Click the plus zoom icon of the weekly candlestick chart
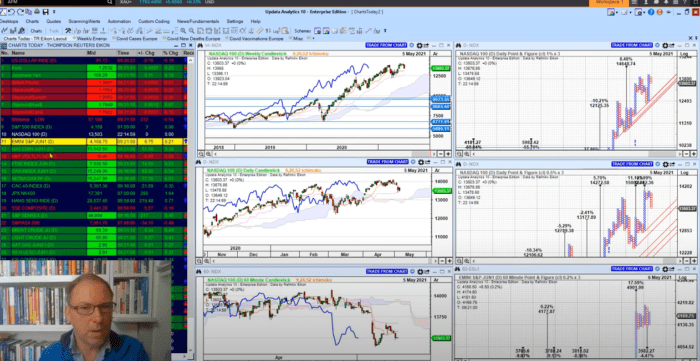This screenshot has width=700, height=361. click(448, 154)
